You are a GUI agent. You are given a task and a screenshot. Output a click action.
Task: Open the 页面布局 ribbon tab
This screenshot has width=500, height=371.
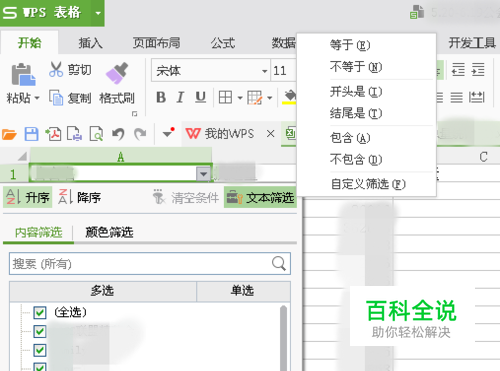point(156,43)
